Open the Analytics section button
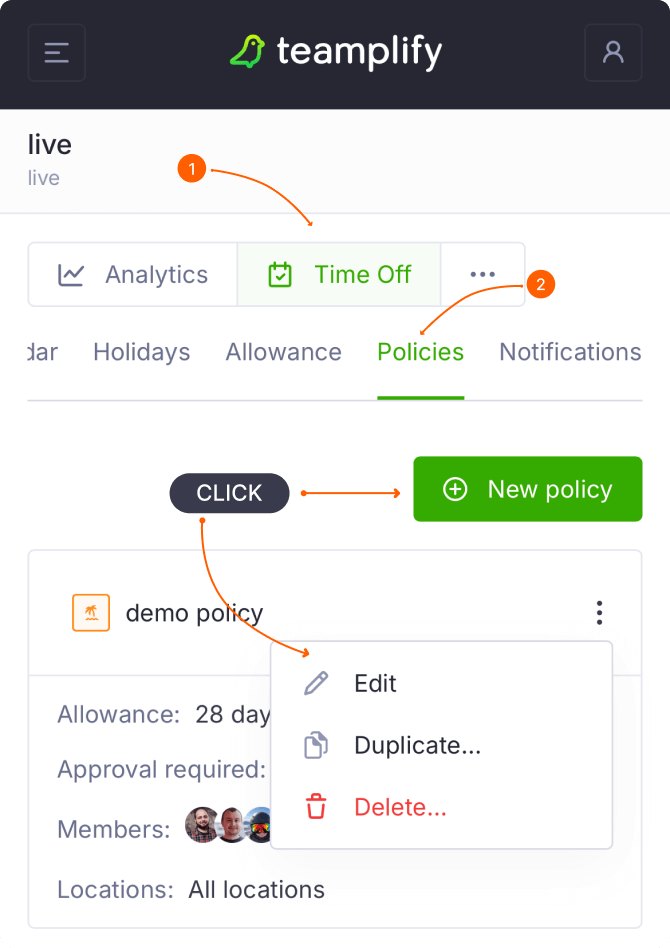The height and width of the screenshot is (948, 670). pyautogui.click(x=133, y=275)
